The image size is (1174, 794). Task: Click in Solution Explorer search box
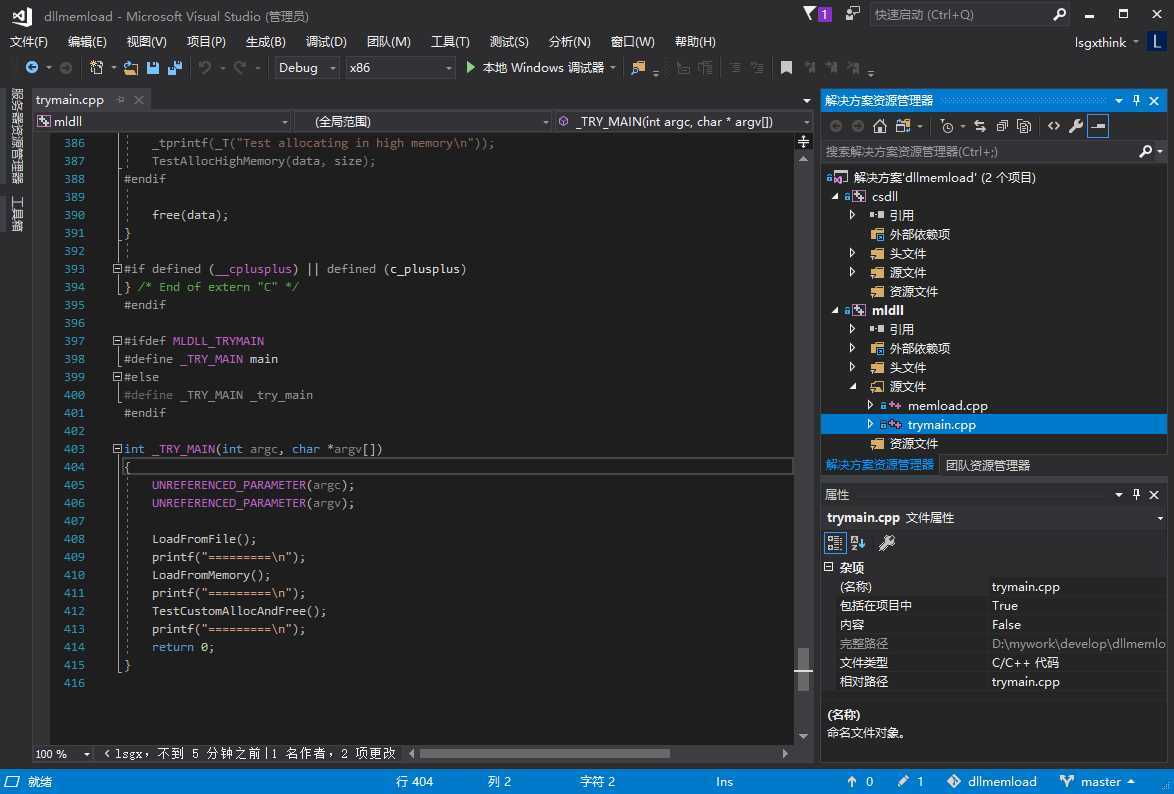[979, 151]
